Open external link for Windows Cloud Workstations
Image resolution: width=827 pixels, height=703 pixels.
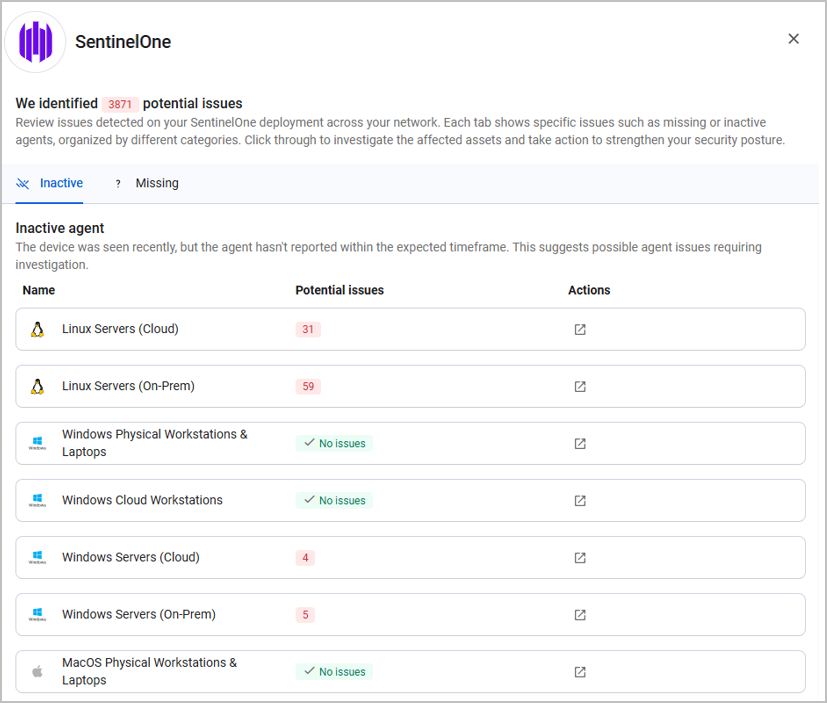[x=580, y=500]
